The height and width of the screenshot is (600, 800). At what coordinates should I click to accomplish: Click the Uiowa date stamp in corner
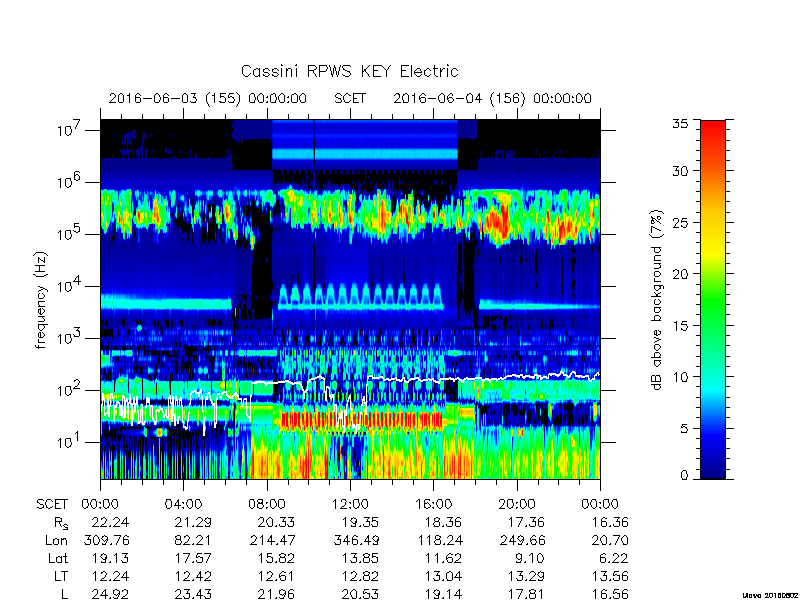tap(771, 595)
